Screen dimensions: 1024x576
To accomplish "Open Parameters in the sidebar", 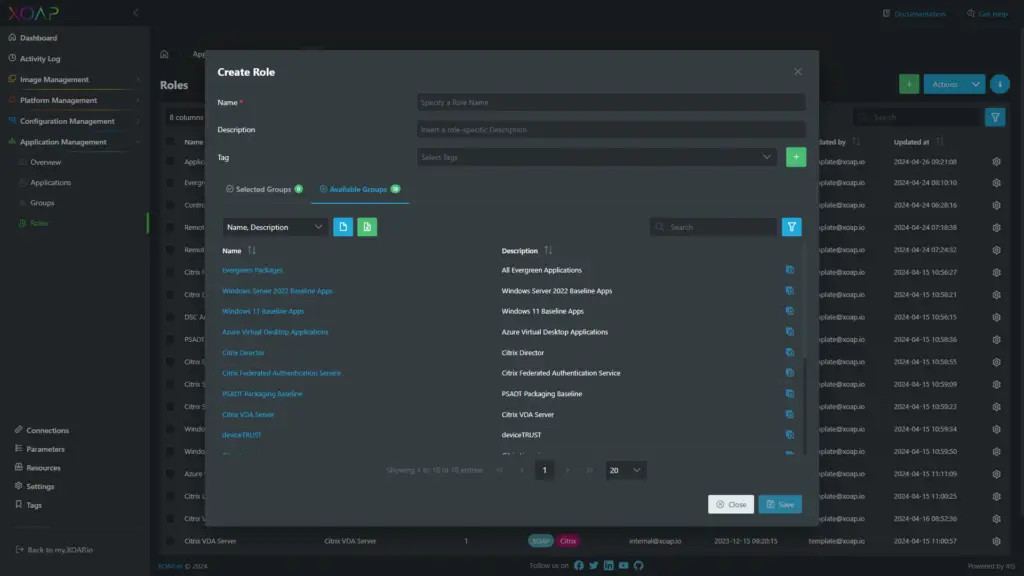I will [x=45, y=449].
